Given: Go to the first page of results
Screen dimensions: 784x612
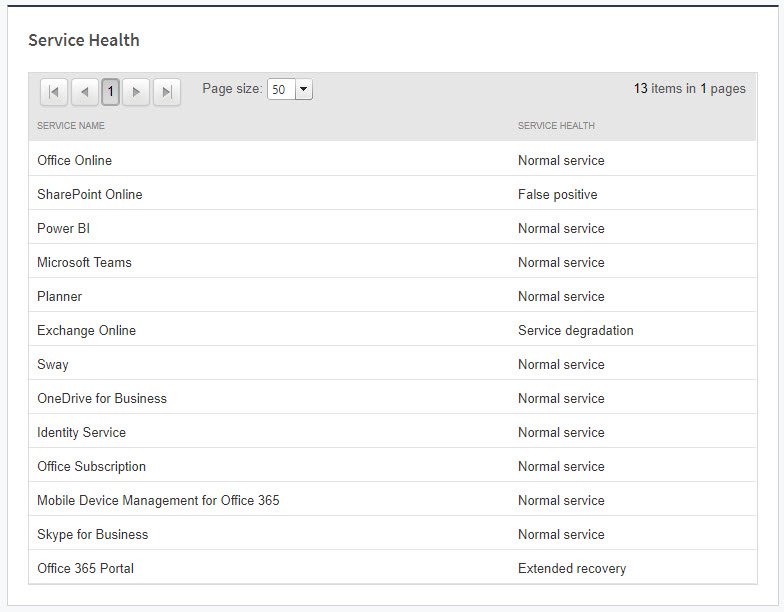Looking at the screenshot, I should click(54, 92).
